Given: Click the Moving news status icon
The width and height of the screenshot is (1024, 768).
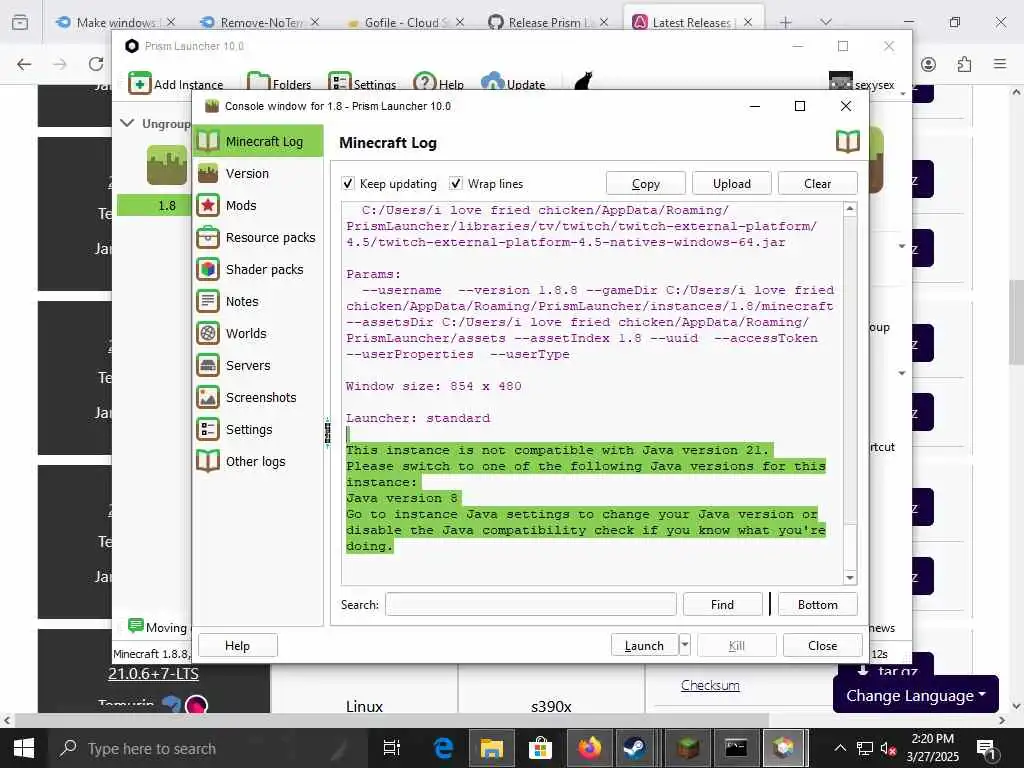Looking at the screenshot, I should pyautogui.click(x=136, y=626).
